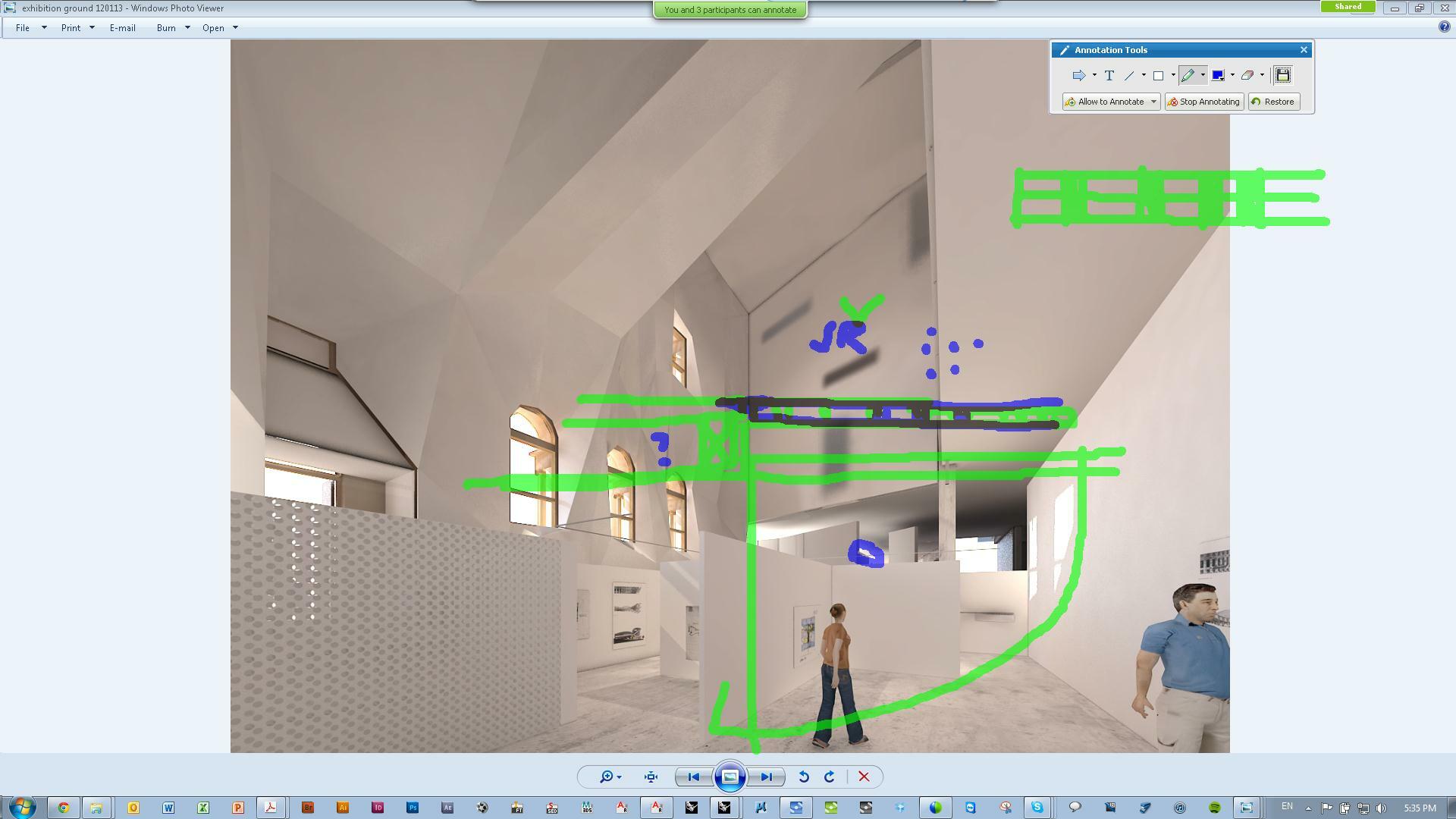Click the Photo Viewer help icon
The image size is (1456, 819).
1444,27
